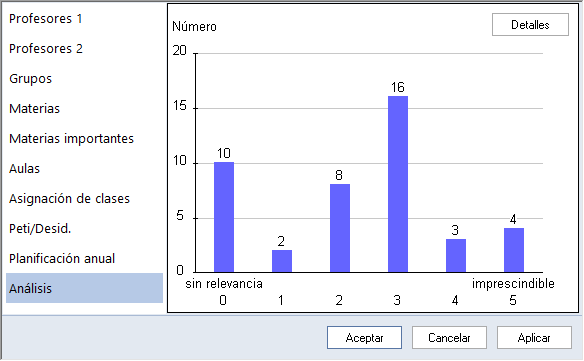Confirm with the Aceptar button
584x361 pixels.
coord(364,338)
